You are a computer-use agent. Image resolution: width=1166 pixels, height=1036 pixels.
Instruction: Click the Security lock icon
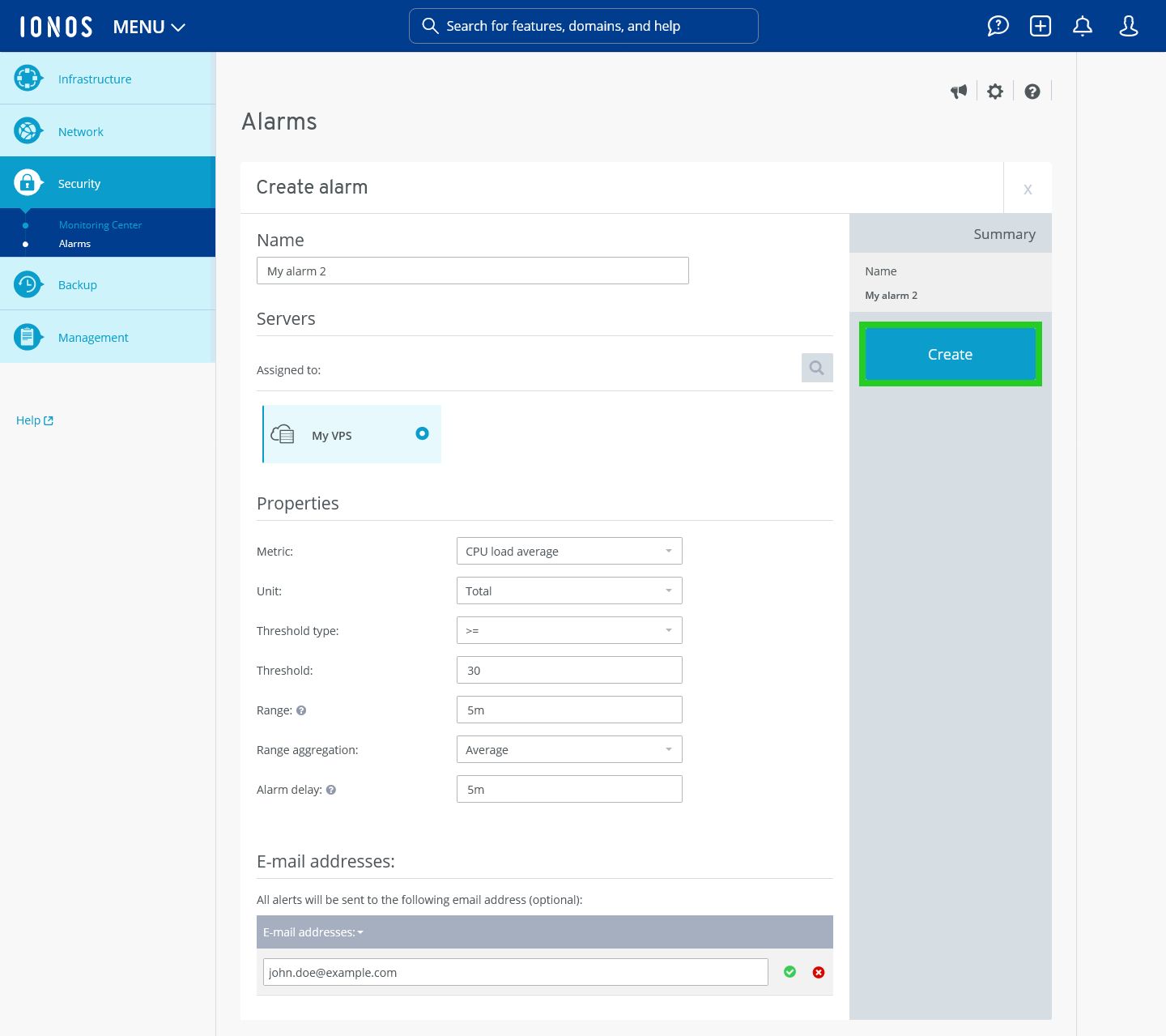point(28,182)
